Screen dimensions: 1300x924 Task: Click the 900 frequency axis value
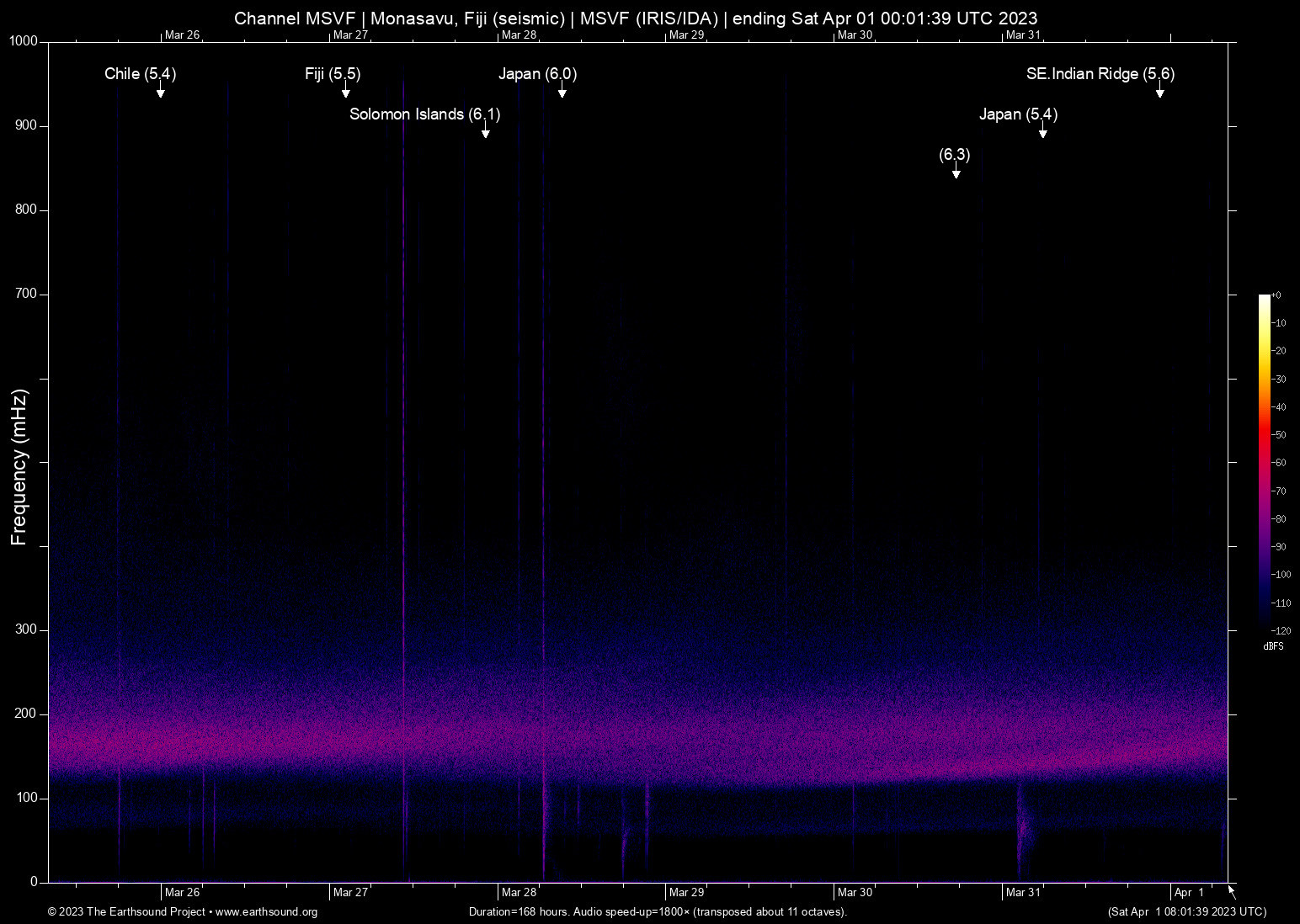point(27,125)
